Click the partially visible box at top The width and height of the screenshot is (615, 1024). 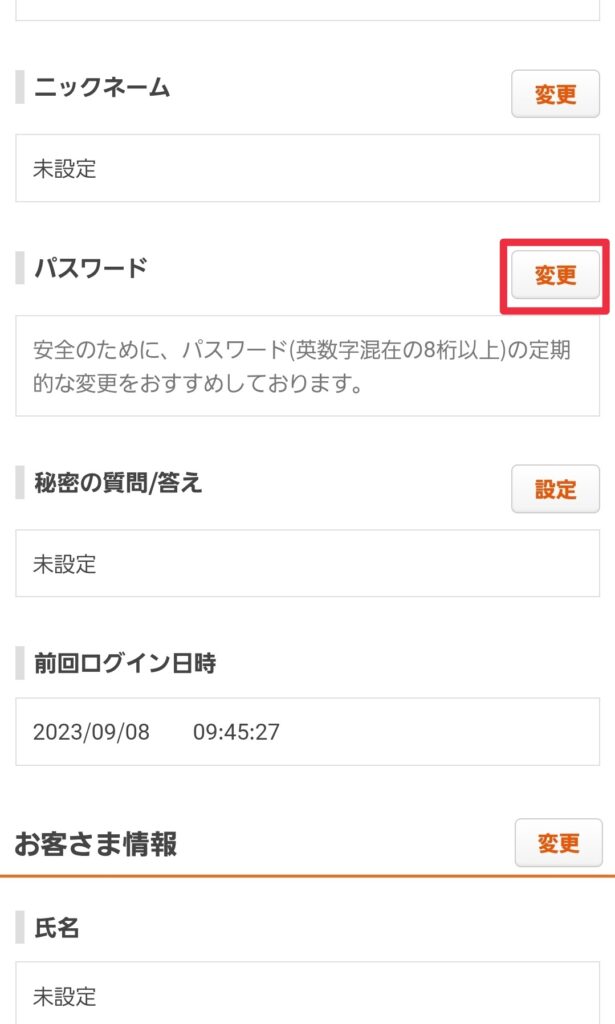click(307, 10)
